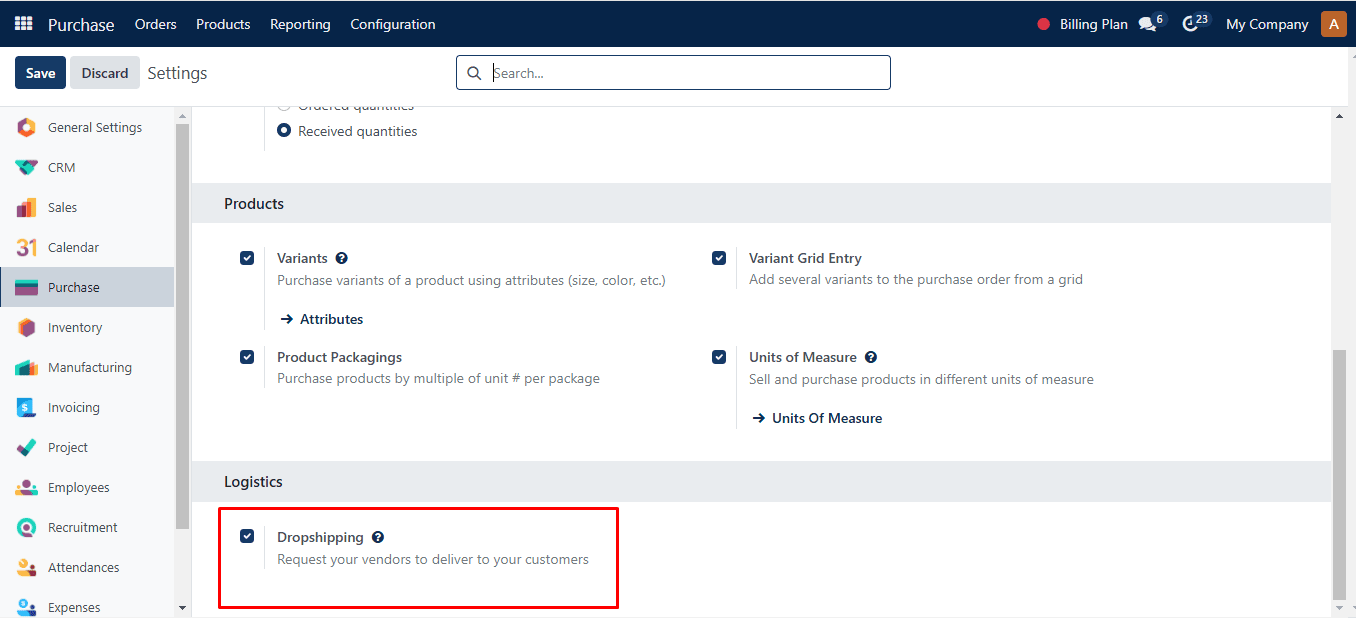Click 'Request your vendors to deliver' description
Image resolution: width=1356 pixels, height=618 pixels.
(433, 559)
